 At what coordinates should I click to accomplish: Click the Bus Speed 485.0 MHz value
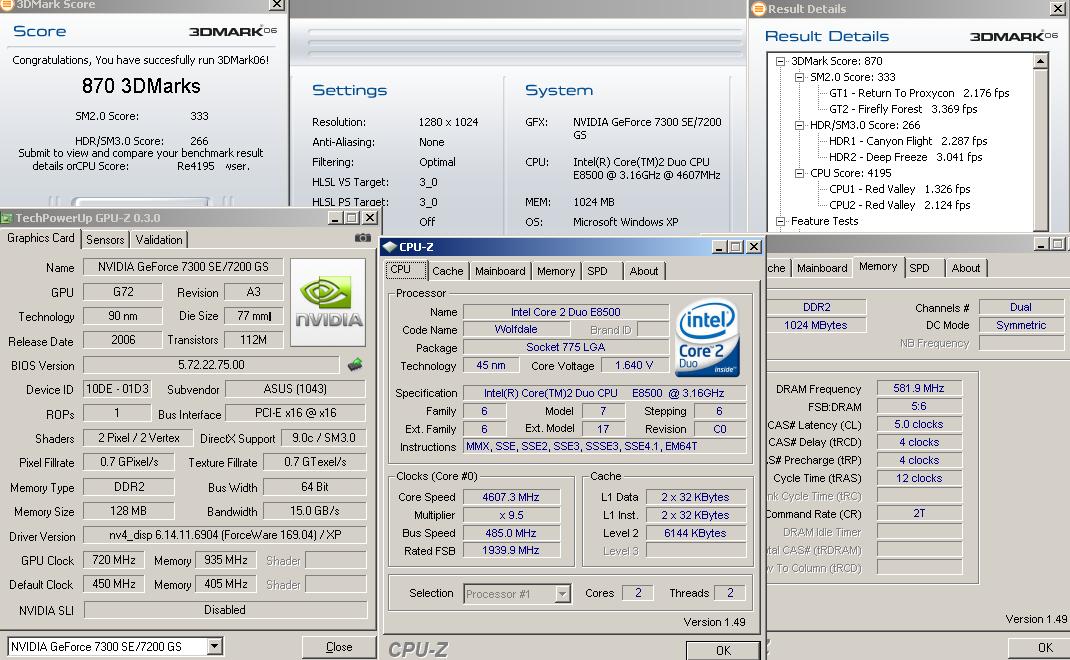[x=510, y=533]
